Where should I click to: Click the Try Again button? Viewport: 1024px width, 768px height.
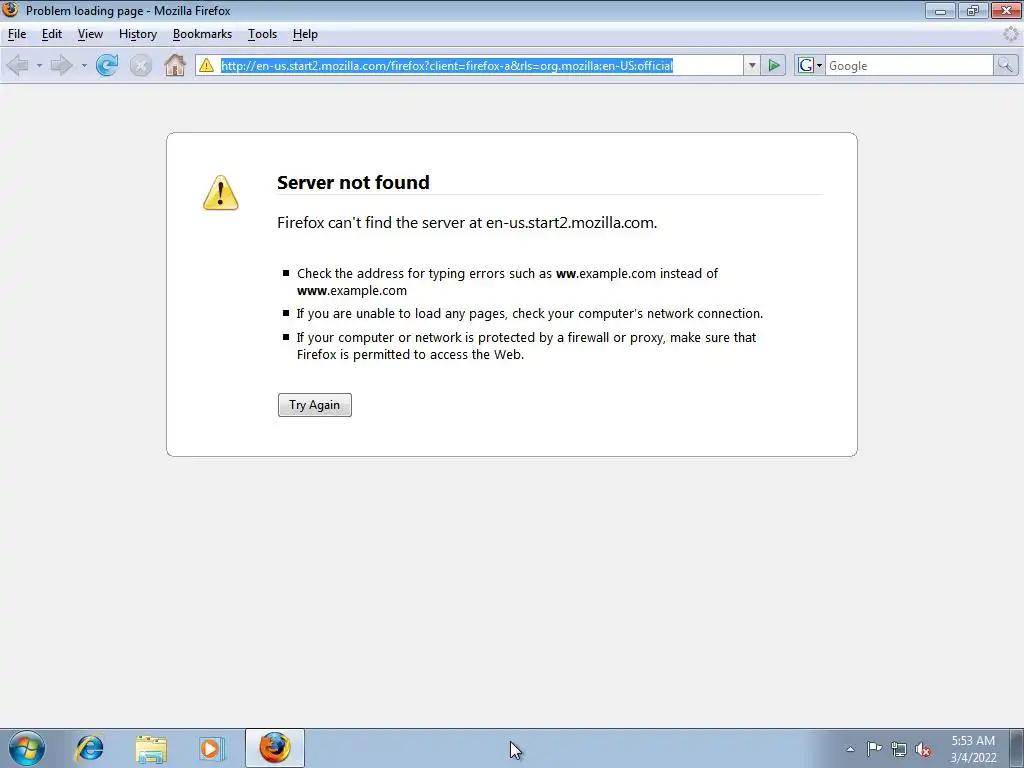click(x=315, y=405)
